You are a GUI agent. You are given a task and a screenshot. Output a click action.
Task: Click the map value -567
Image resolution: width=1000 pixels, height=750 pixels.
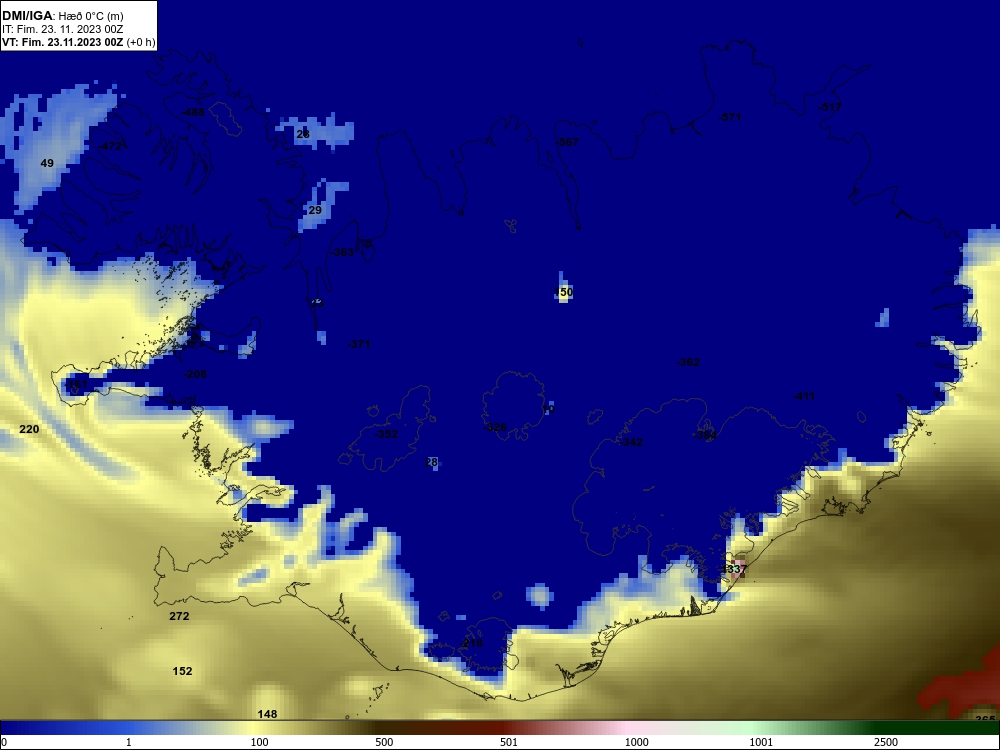[567, 142]
